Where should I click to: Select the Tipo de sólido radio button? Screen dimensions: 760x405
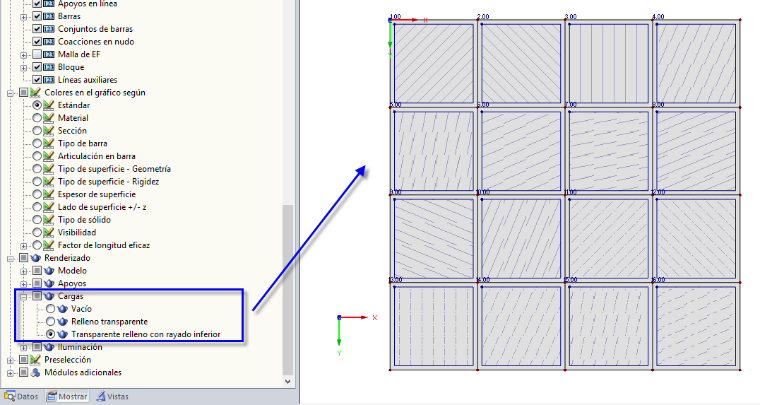click(37, 219)
